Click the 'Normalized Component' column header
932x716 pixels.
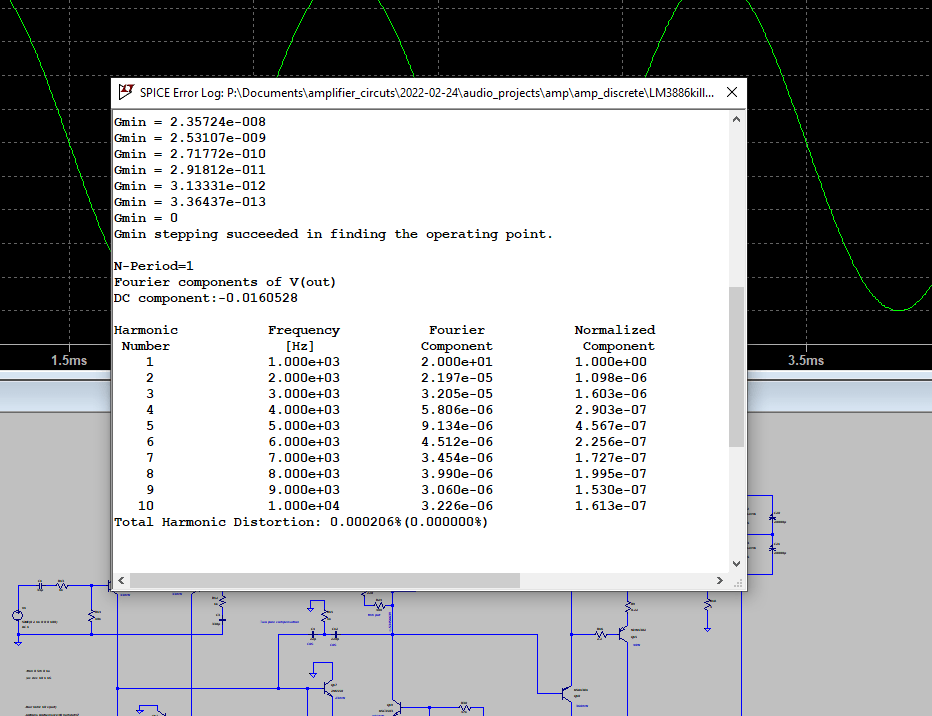click(615, 338)
